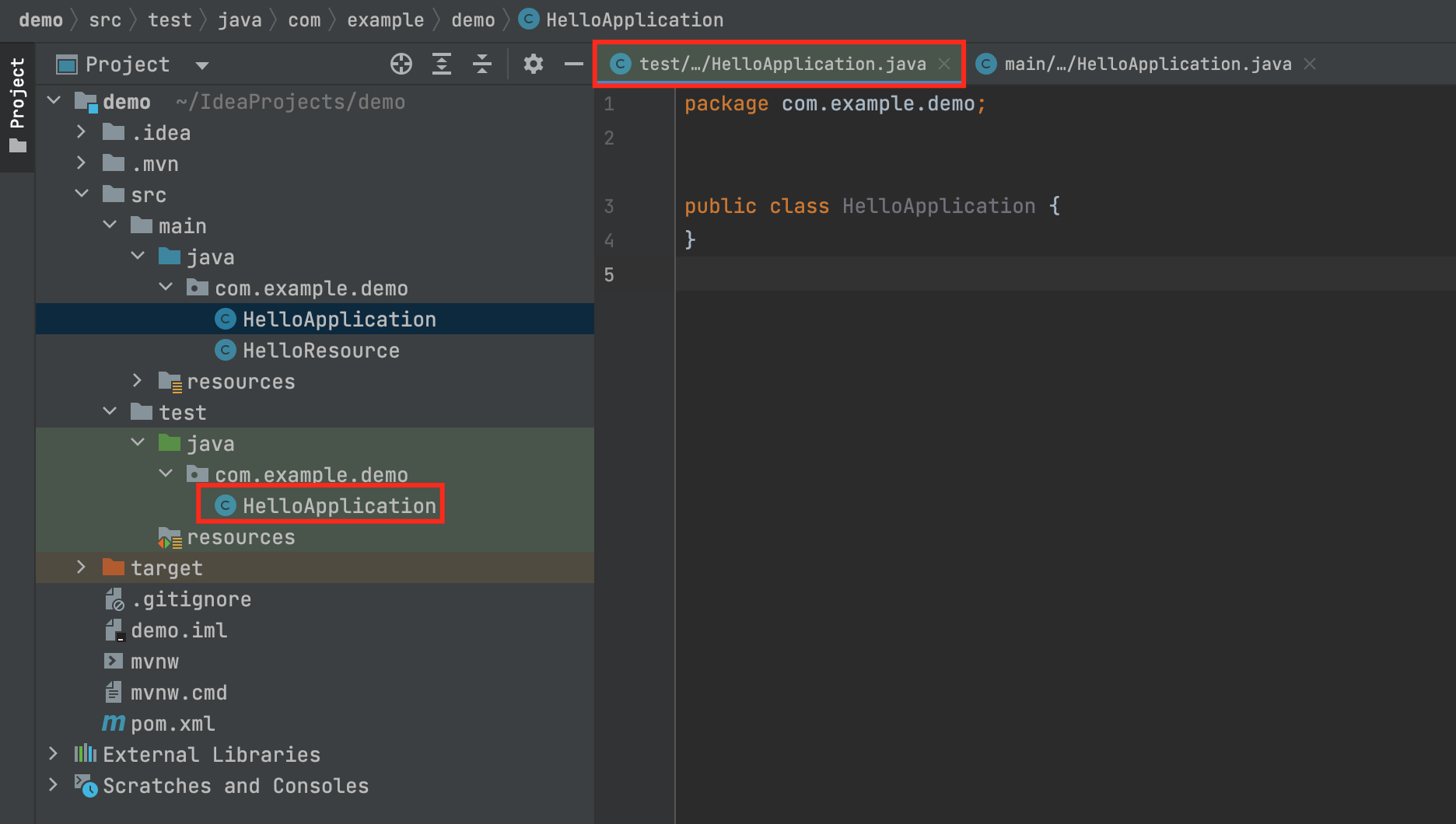Viewport: 1456px width, 824px height.
Task: Click the target folder icon
Action: (114, 567)
